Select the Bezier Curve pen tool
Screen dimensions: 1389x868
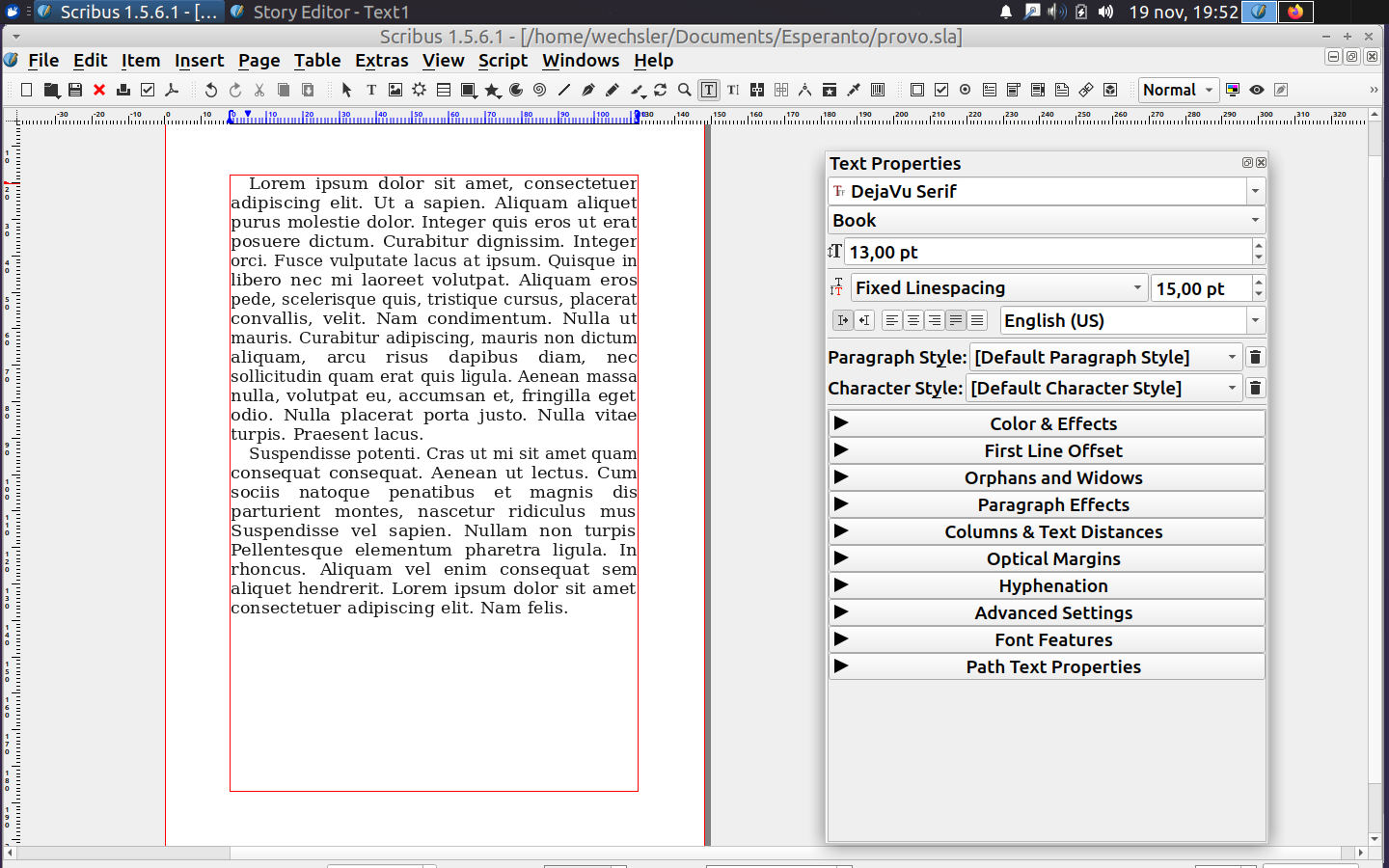(x=588, y=90)
